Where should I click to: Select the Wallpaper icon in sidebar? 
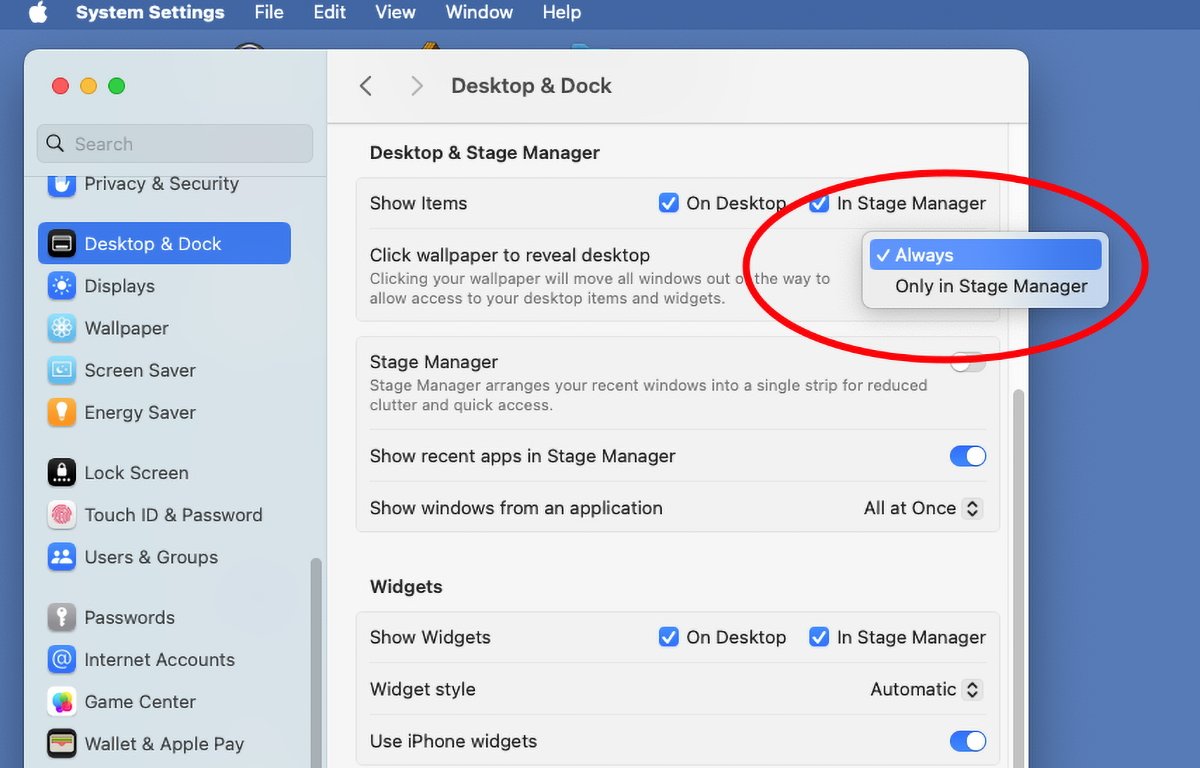click(x=62, y=328)
